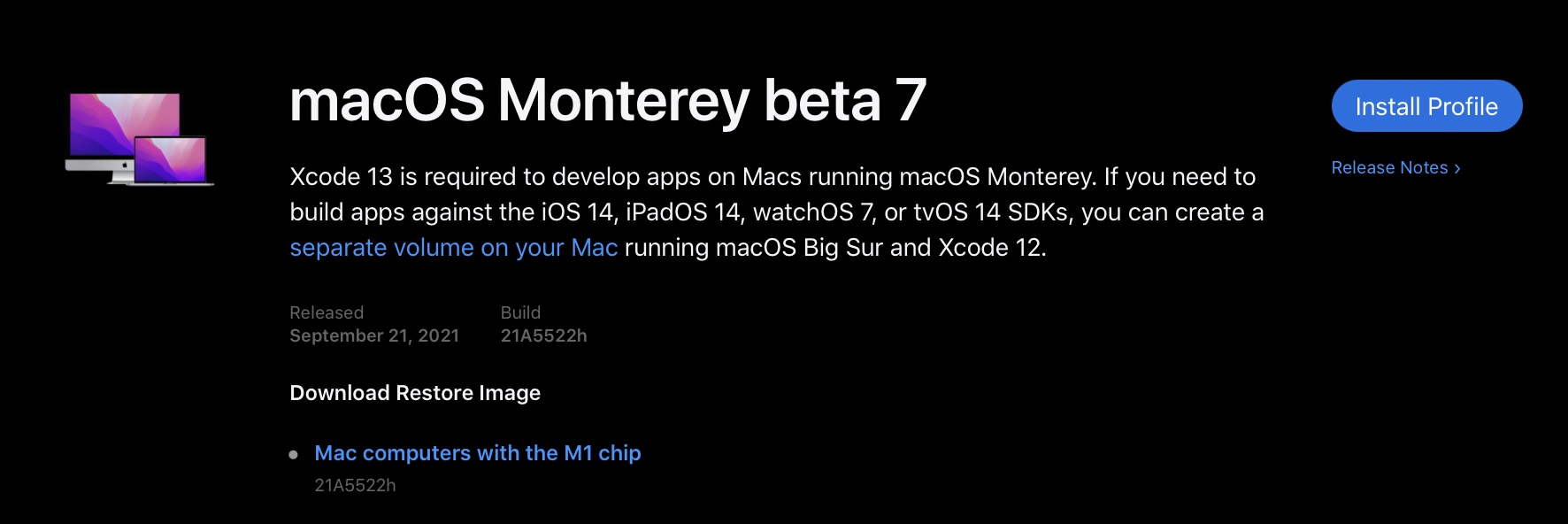This screenshot has width=1568, height=524.
Task: Open the "separate volume on your Mac" link
Action: coord(453,248)
